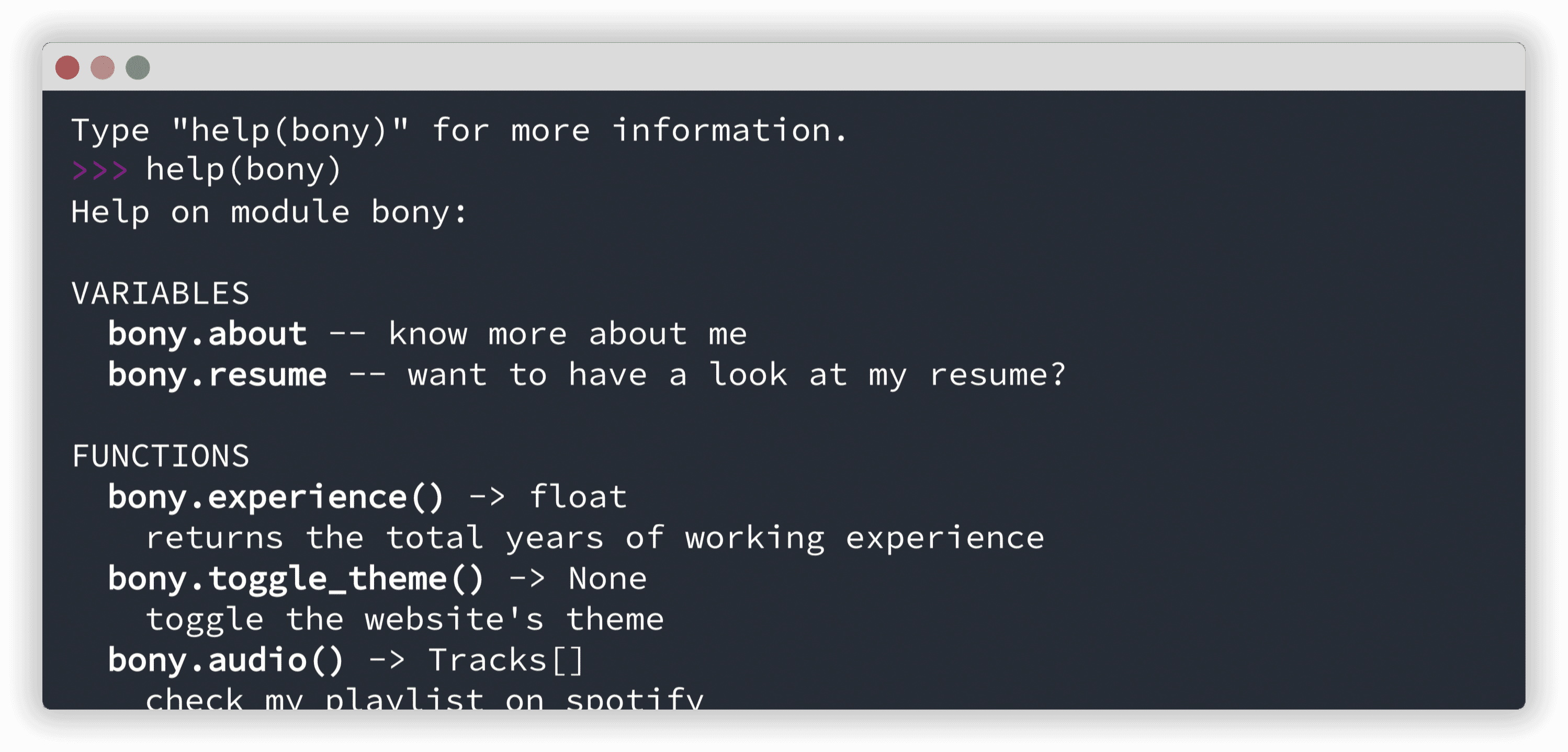Click the VARIABLES section header
The height and width of the screenshot is (752, 1568).
coord(160,292)
